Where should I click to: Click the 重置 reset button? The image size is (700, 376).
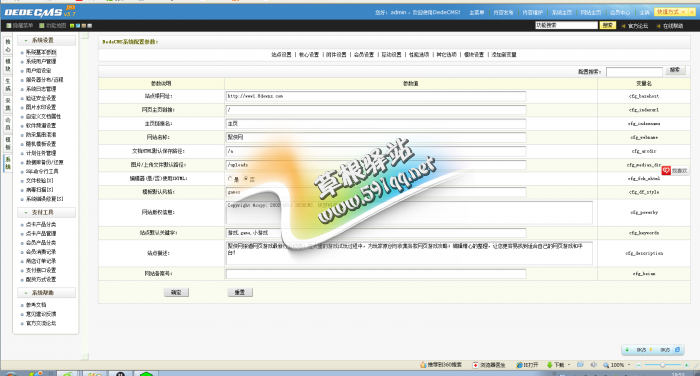coord(240,292)
